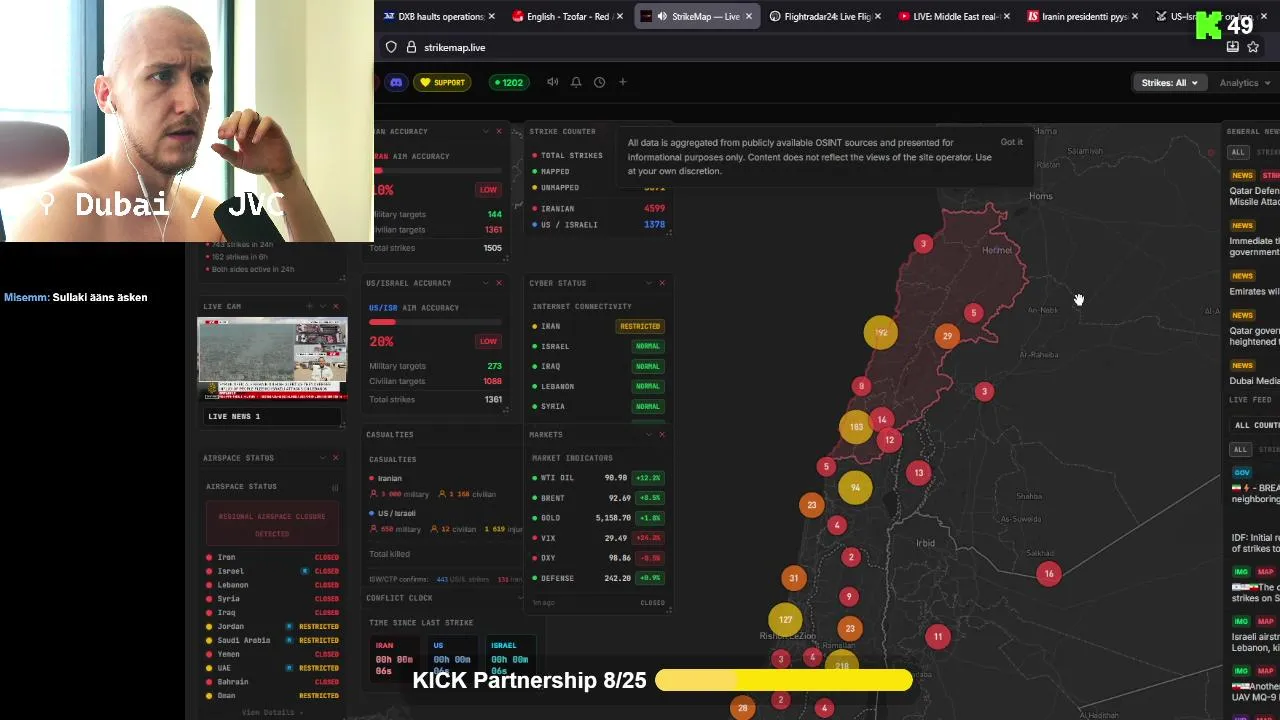Click the red 13 strike cluster marker
This screenshot has width=1280, height=720.
919,473
